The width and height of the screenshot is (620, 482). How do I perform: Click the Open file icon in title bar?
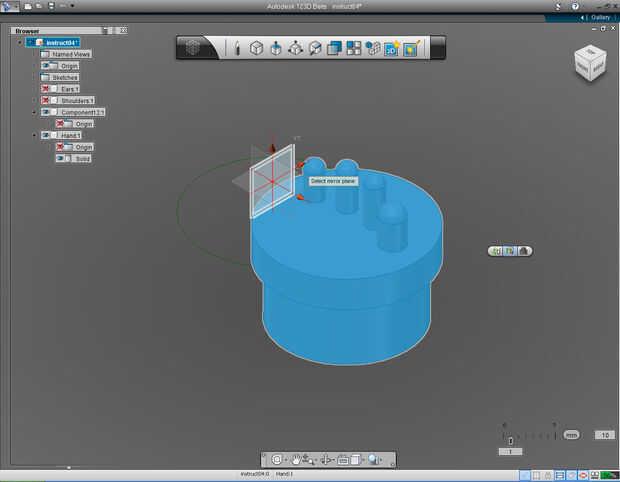39,6
